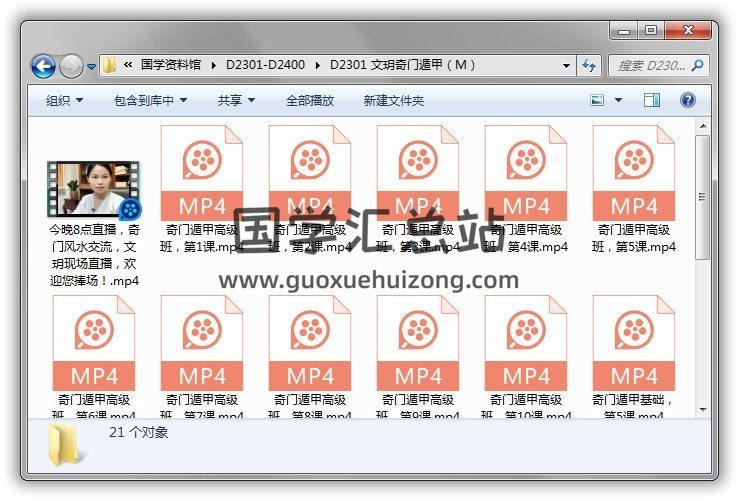Go back with the blue Back arrow
Image resolution: width=739 pixels, height=501 pixels.
[x=43, y=66]
